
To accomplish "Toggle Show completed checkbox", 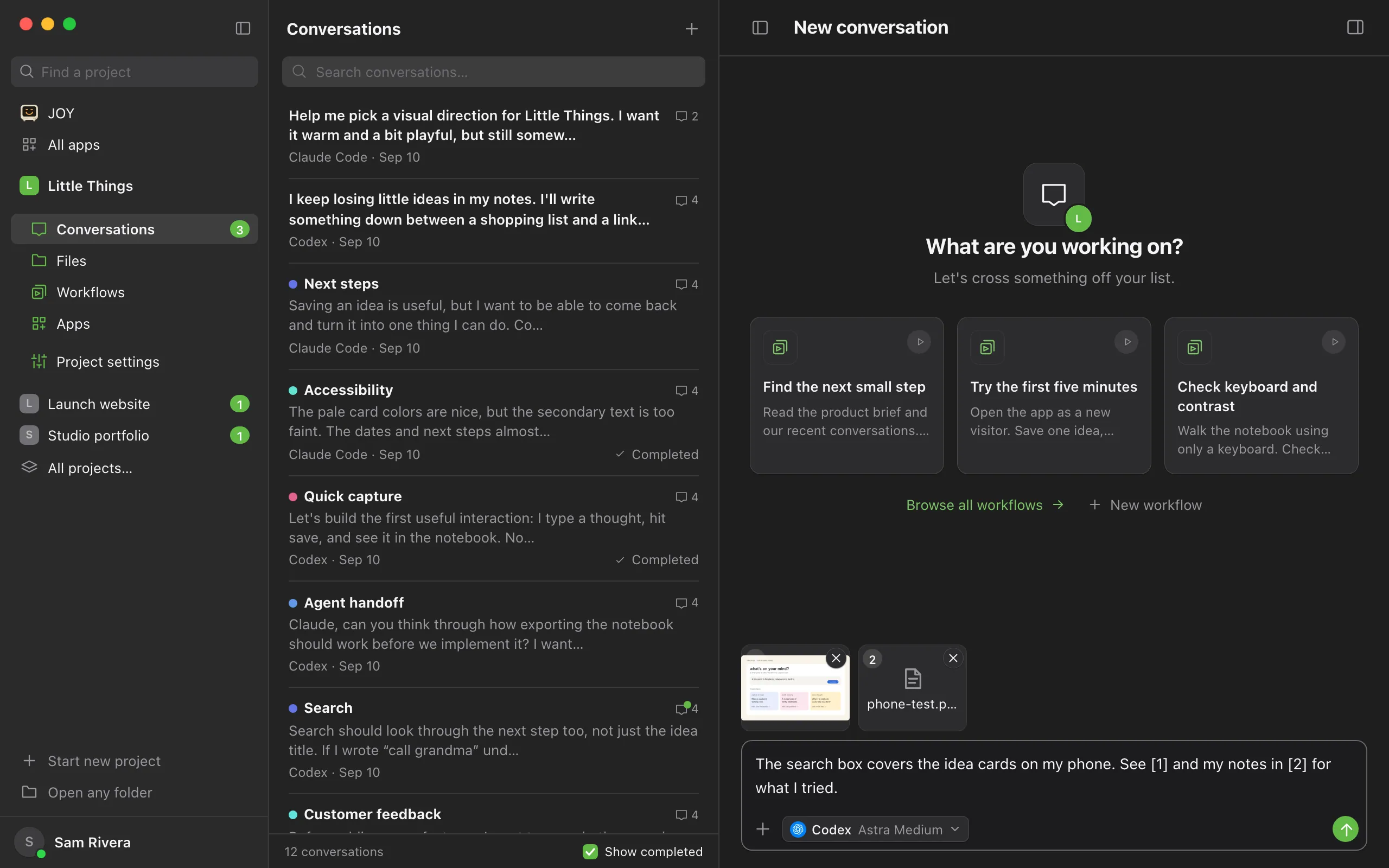I will pyautogui.click(x=590, y=851).
